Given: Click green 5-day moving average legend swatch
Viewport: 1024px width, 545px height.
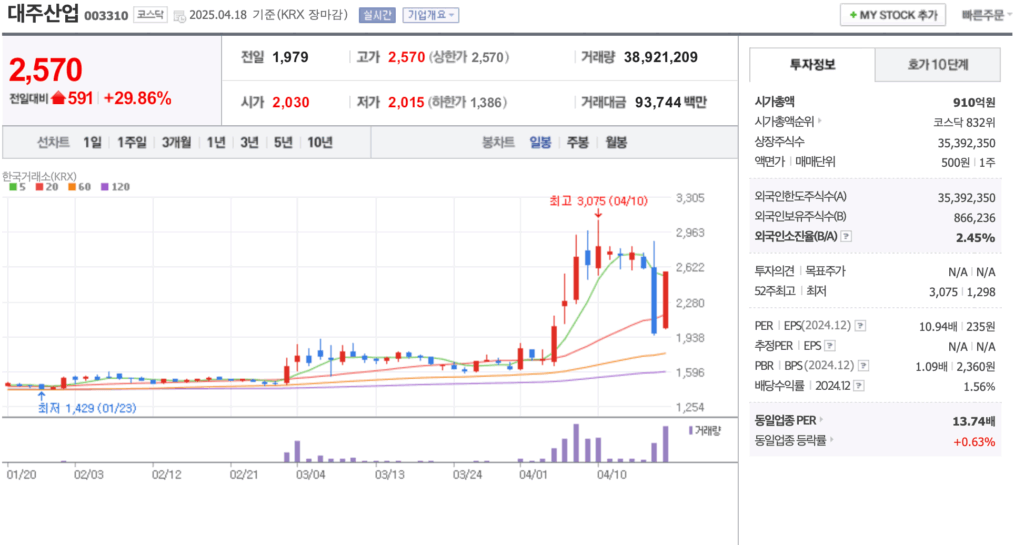Looking at the screenshot, I should tap(12, 187).
